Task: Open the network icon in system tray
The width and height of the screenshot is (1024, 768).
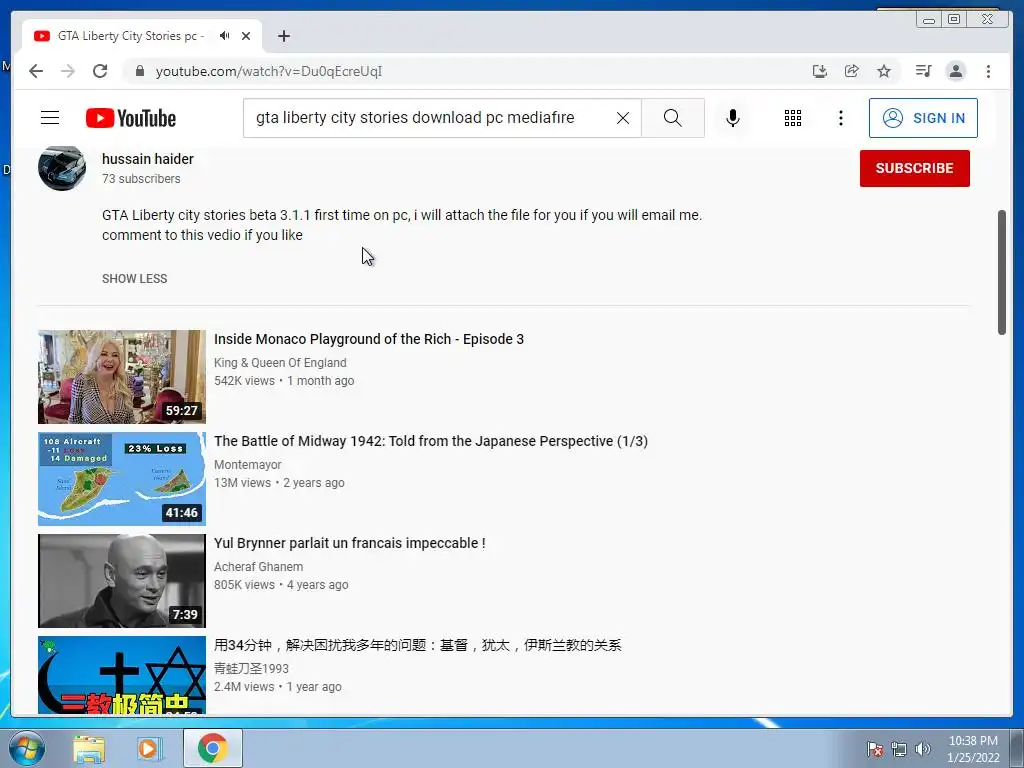Action: (x=899, y=749)
